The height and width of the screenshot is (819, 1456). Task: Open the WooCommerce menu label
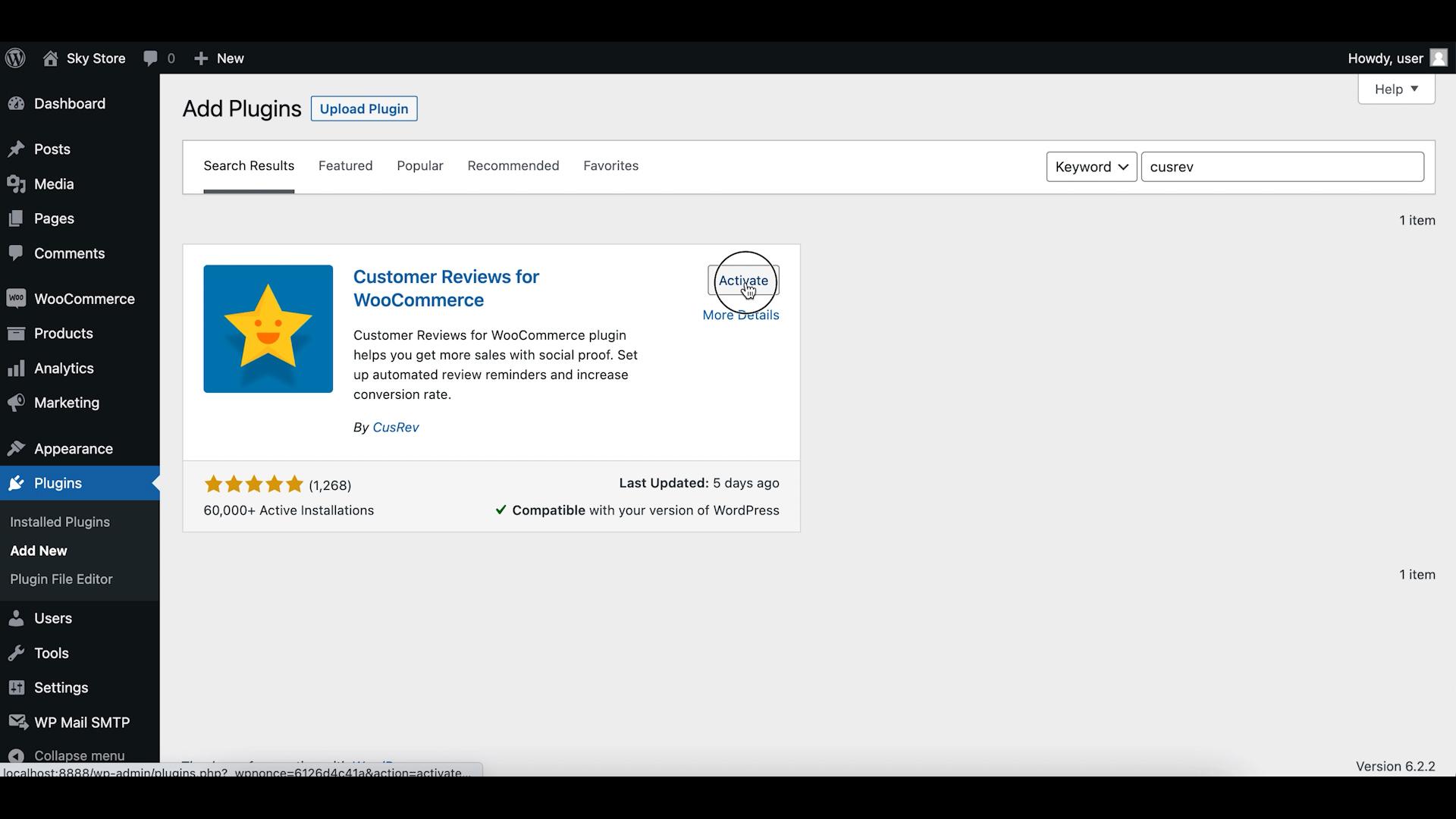[x=84, y=299]
